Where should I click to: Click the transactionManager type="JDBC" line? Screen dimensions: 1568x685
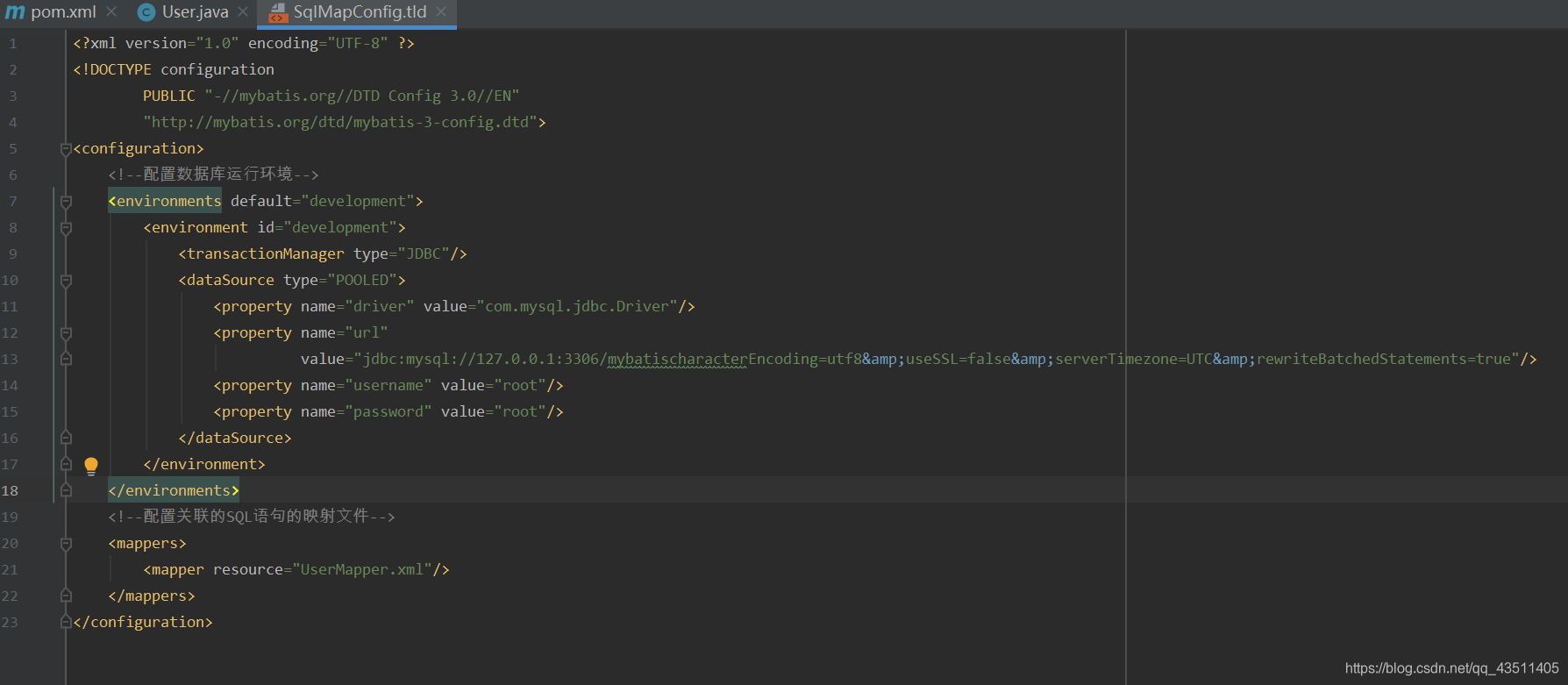[x=323, y=253]
